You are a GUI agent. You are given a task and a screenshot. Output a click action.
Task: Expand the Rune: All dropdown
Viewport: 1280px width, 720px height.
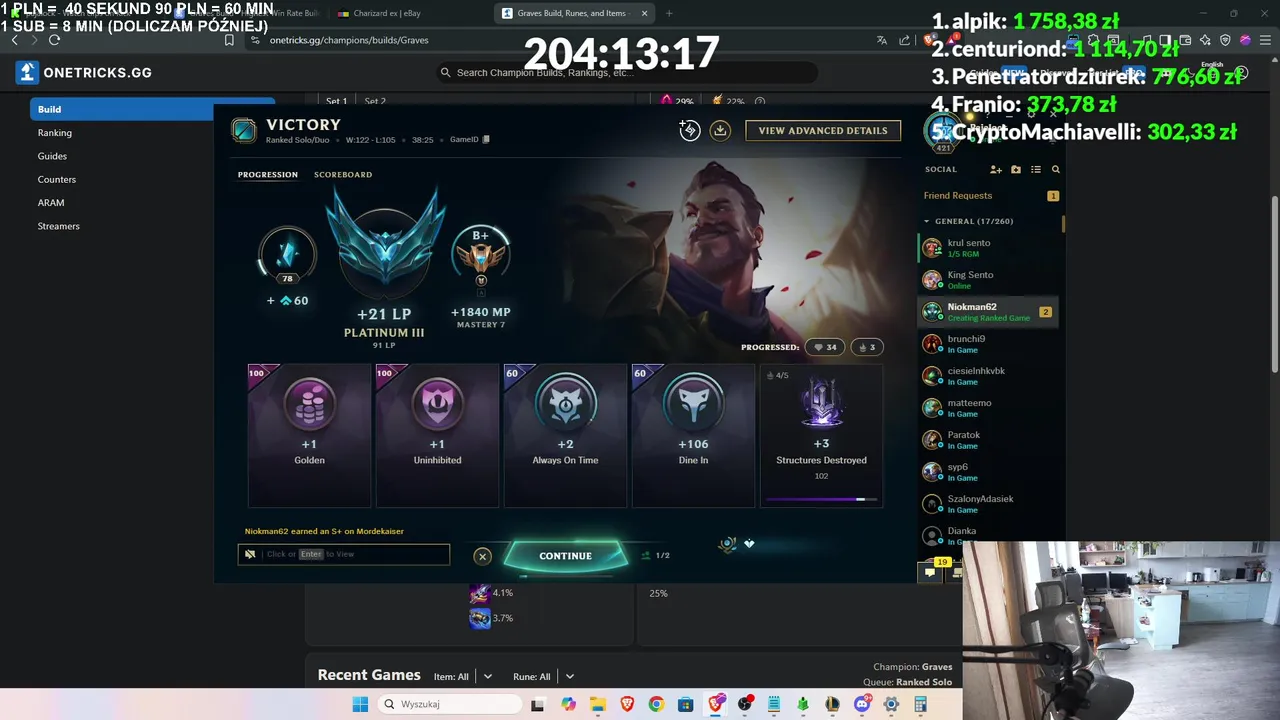click(545, 677)
